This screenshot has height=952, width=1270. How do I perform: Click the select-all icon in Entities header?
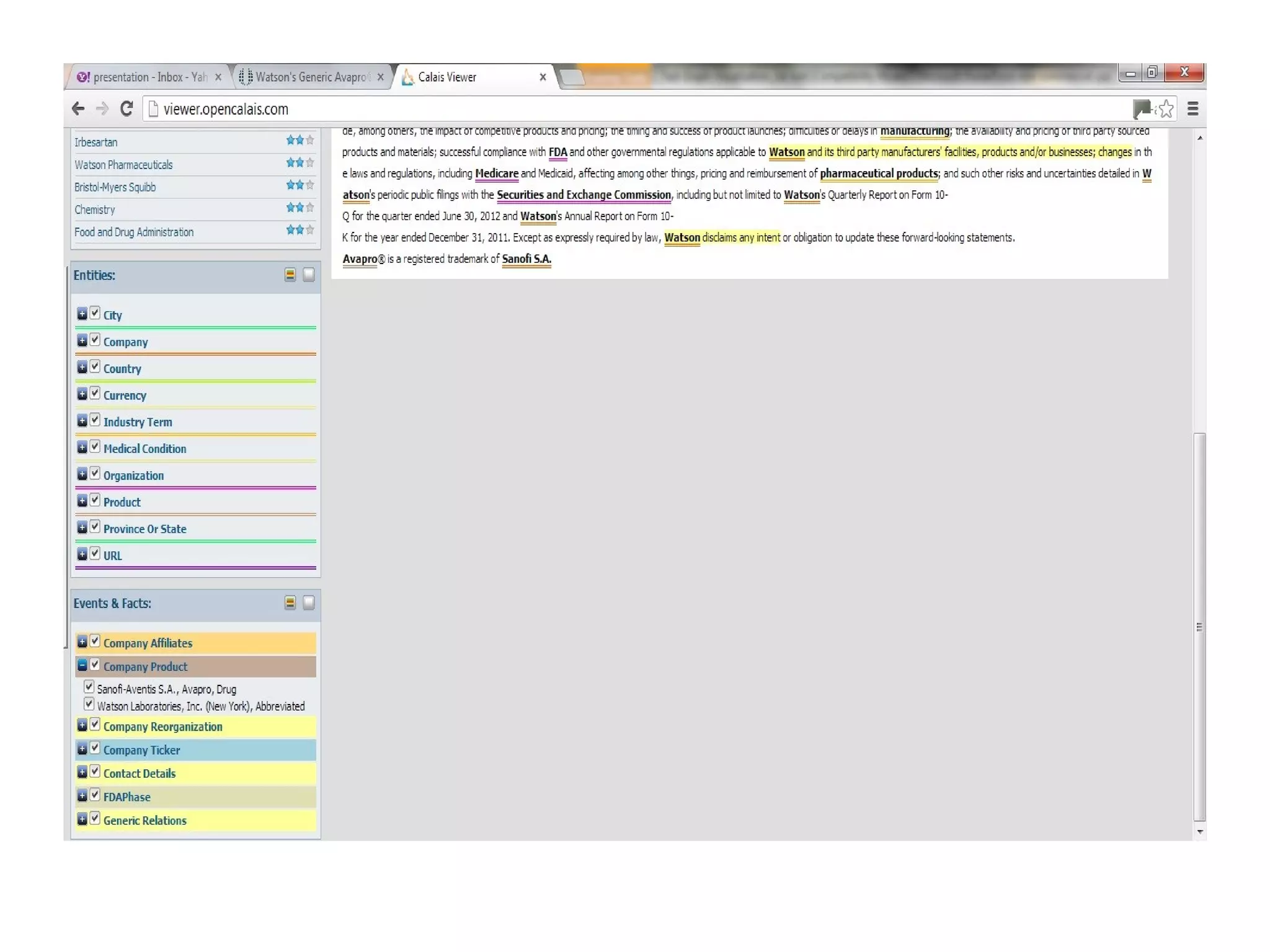[x=290, y=275]
